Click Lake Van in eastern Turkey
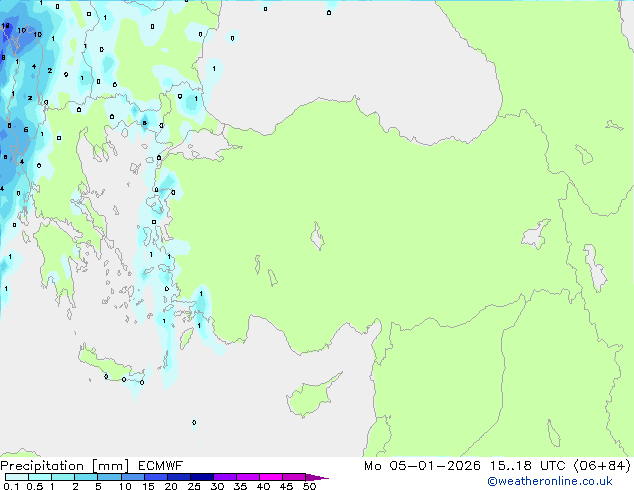 (x=536, y=236)
